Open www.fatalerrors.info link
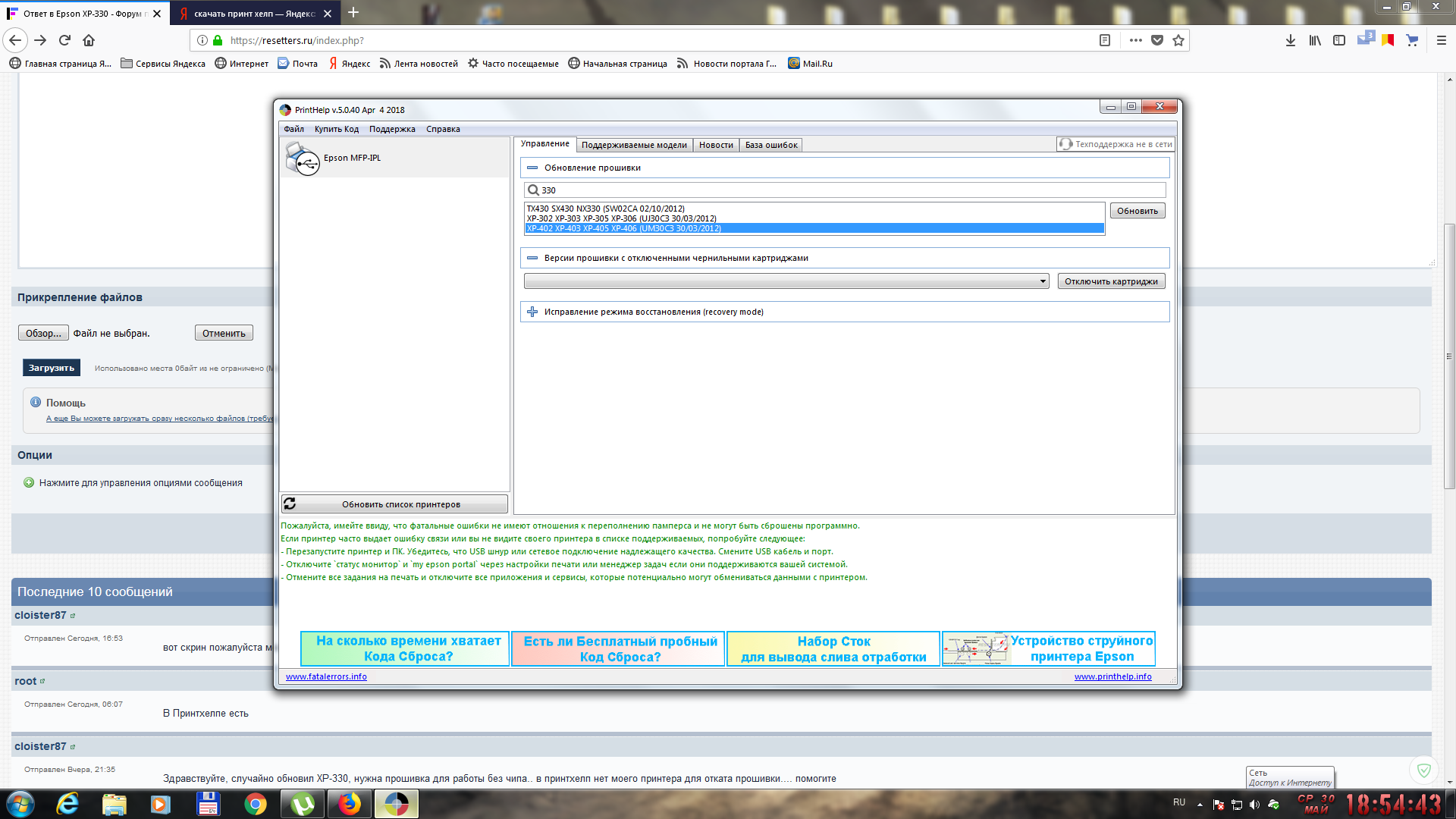 (x=326, y=676)
